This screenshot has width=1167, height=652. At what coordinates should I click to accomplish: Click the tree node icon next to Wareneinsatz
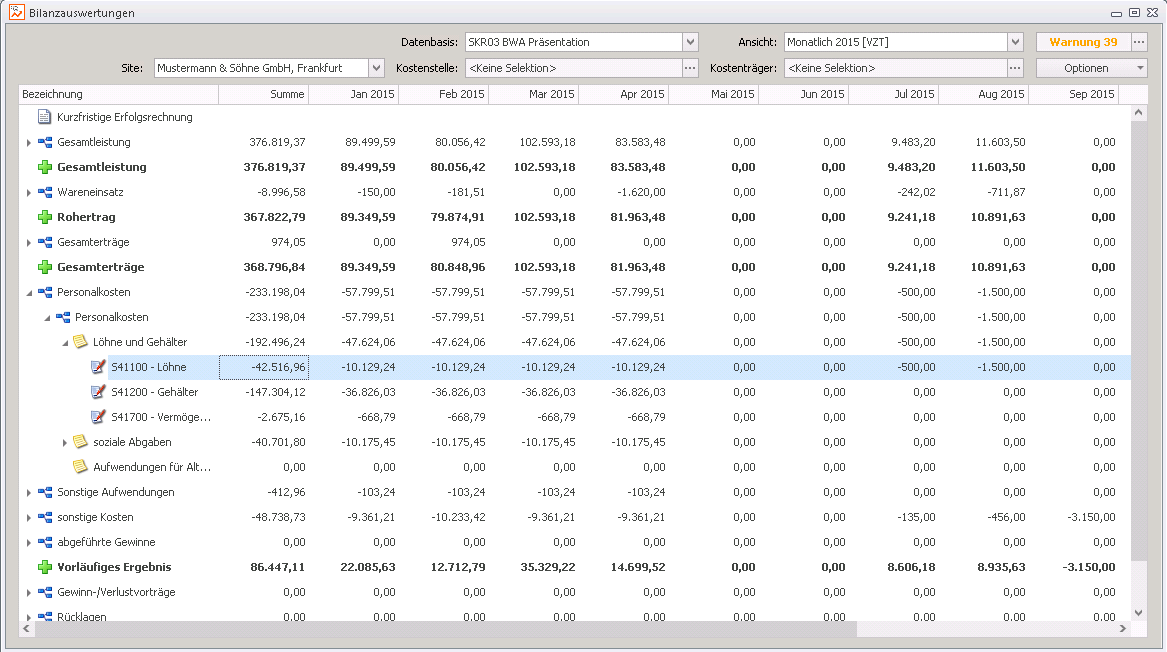point(44,192)
